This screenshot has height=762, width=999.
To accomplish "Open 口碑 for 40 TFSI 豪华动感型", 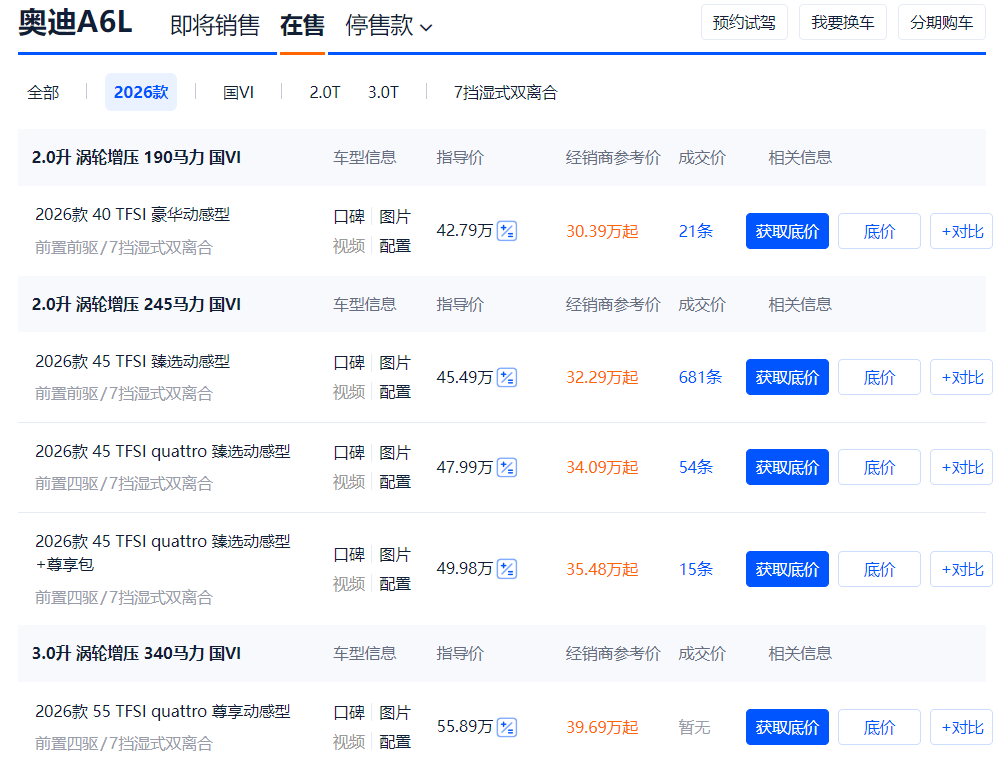I will click(x=349, y=217).
